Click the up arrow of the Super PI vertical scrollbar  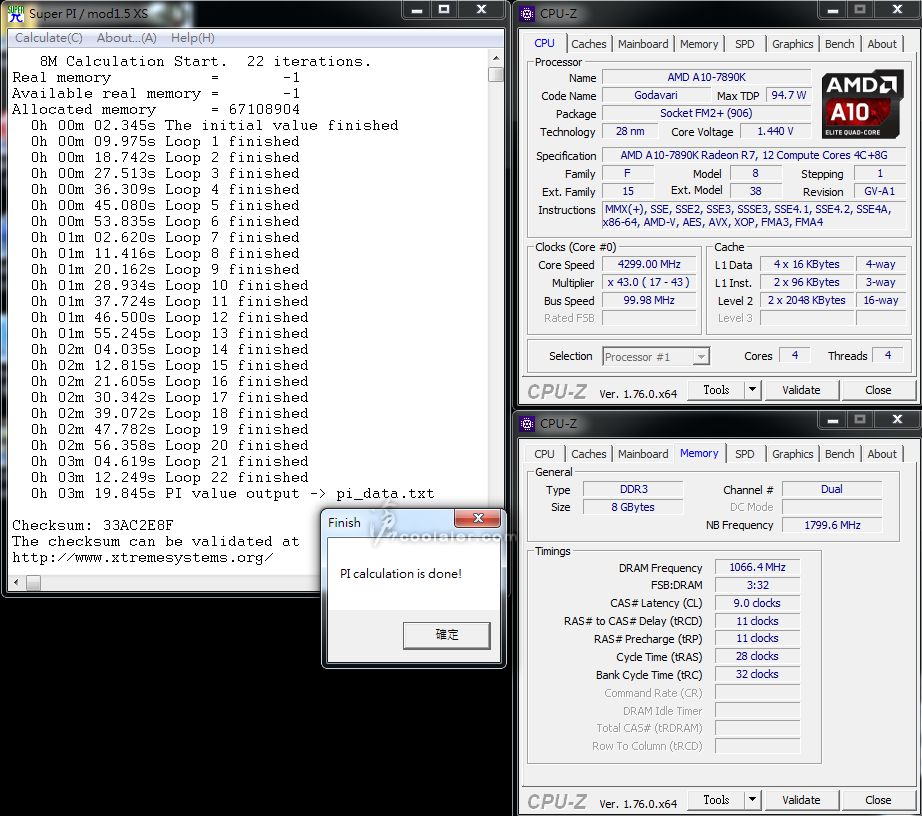[496, 58]
